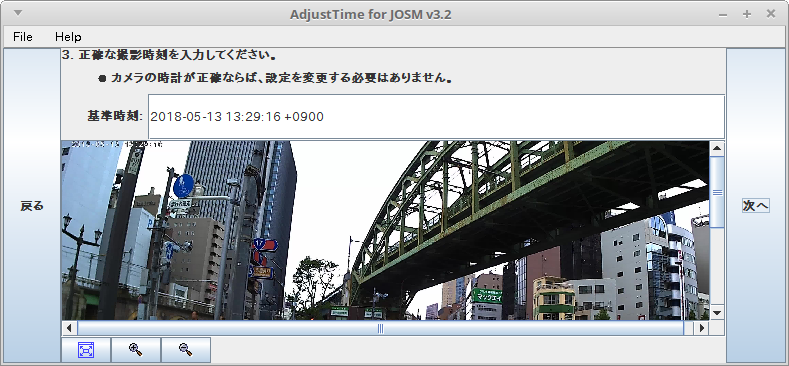Click the horizontal scrollbar thumb
This screenshot has height=366, width=789.
tap(380, 328)
